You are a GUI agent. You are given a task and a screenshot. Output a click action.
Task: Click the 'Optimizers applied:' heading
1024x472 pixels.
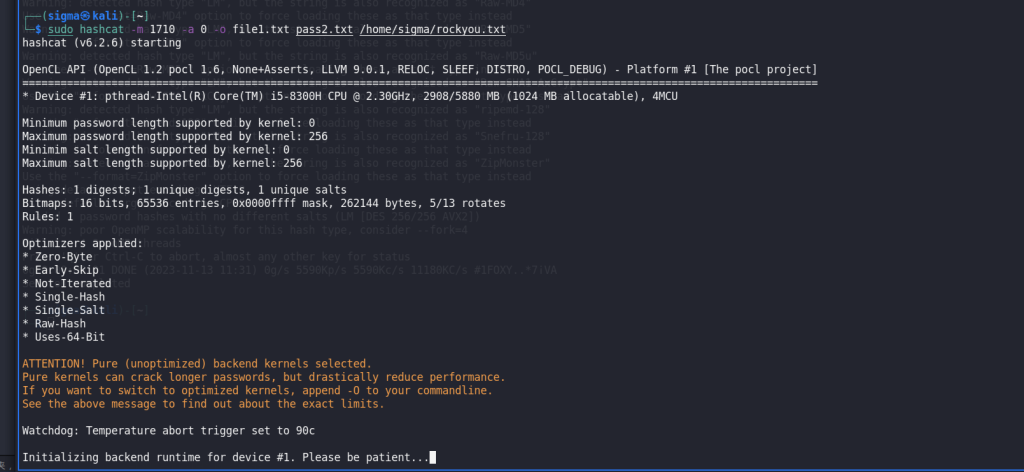82,244
